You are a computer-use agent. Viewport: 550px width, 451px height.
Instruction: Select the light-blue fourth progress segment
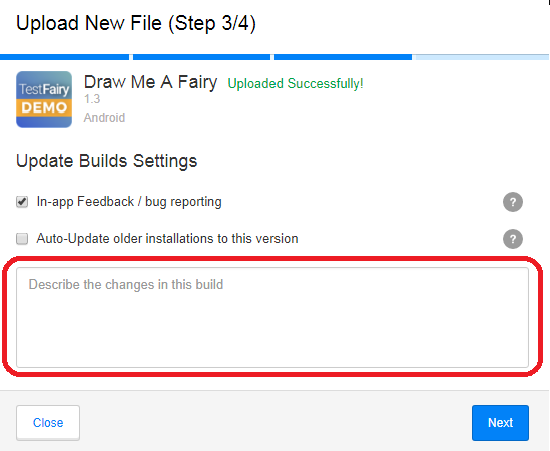(482, 57)
